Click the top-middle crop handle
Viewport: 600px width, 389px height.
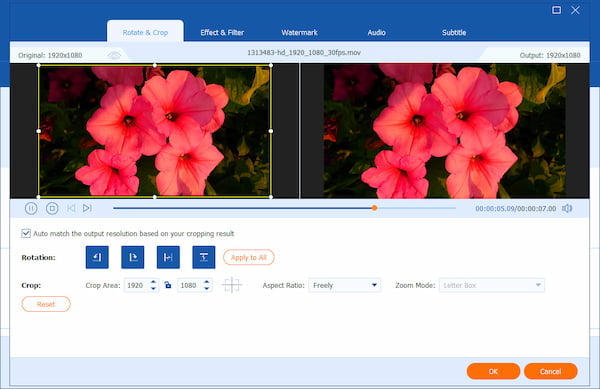[155, 65]
